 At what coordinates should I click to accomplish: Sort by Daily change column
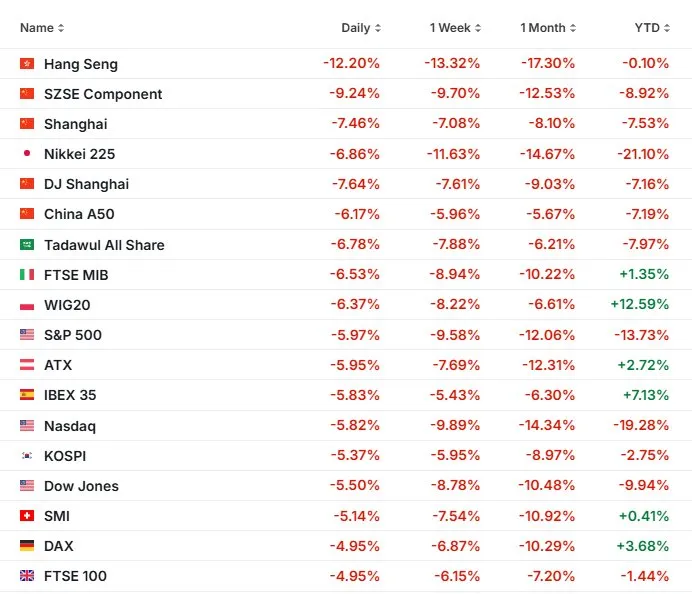pyautogui.click(x=360, y=28)
